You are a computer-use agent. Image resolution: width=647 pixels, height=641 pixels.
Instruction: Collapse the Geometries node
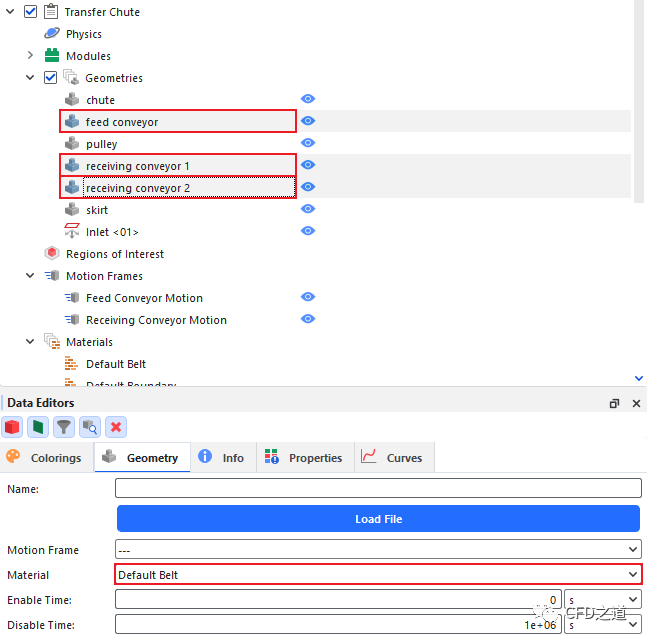(x=30, y=77)
